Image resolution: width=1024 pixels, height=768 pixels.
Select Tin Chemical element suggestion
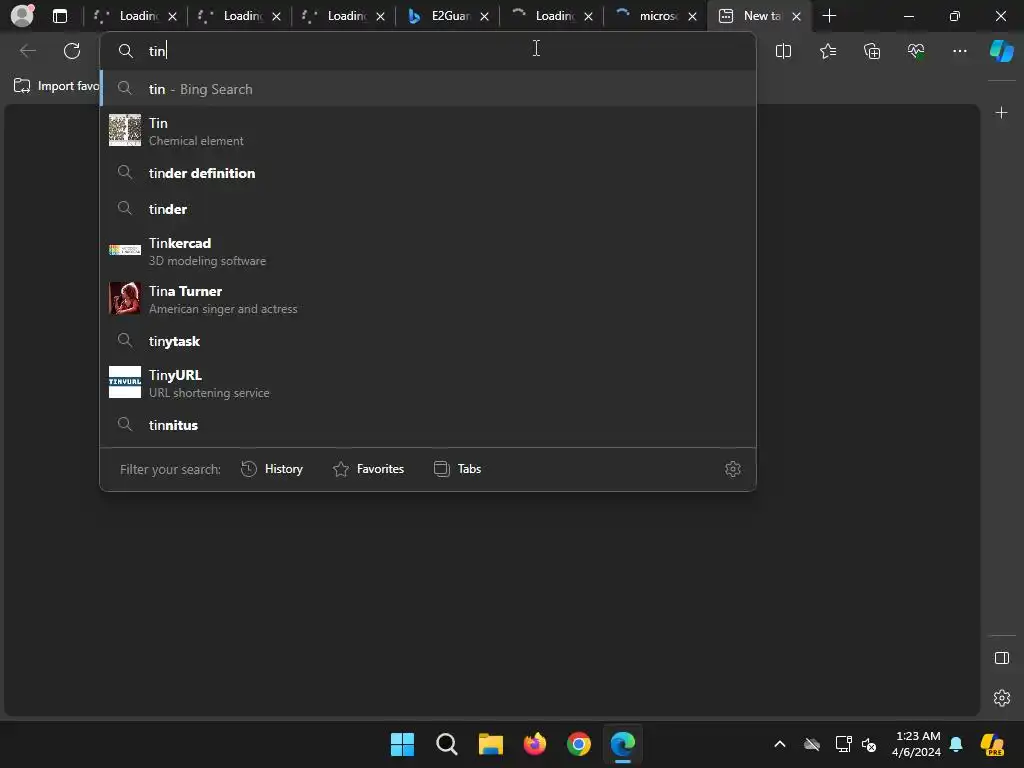(x=428, y=131)
